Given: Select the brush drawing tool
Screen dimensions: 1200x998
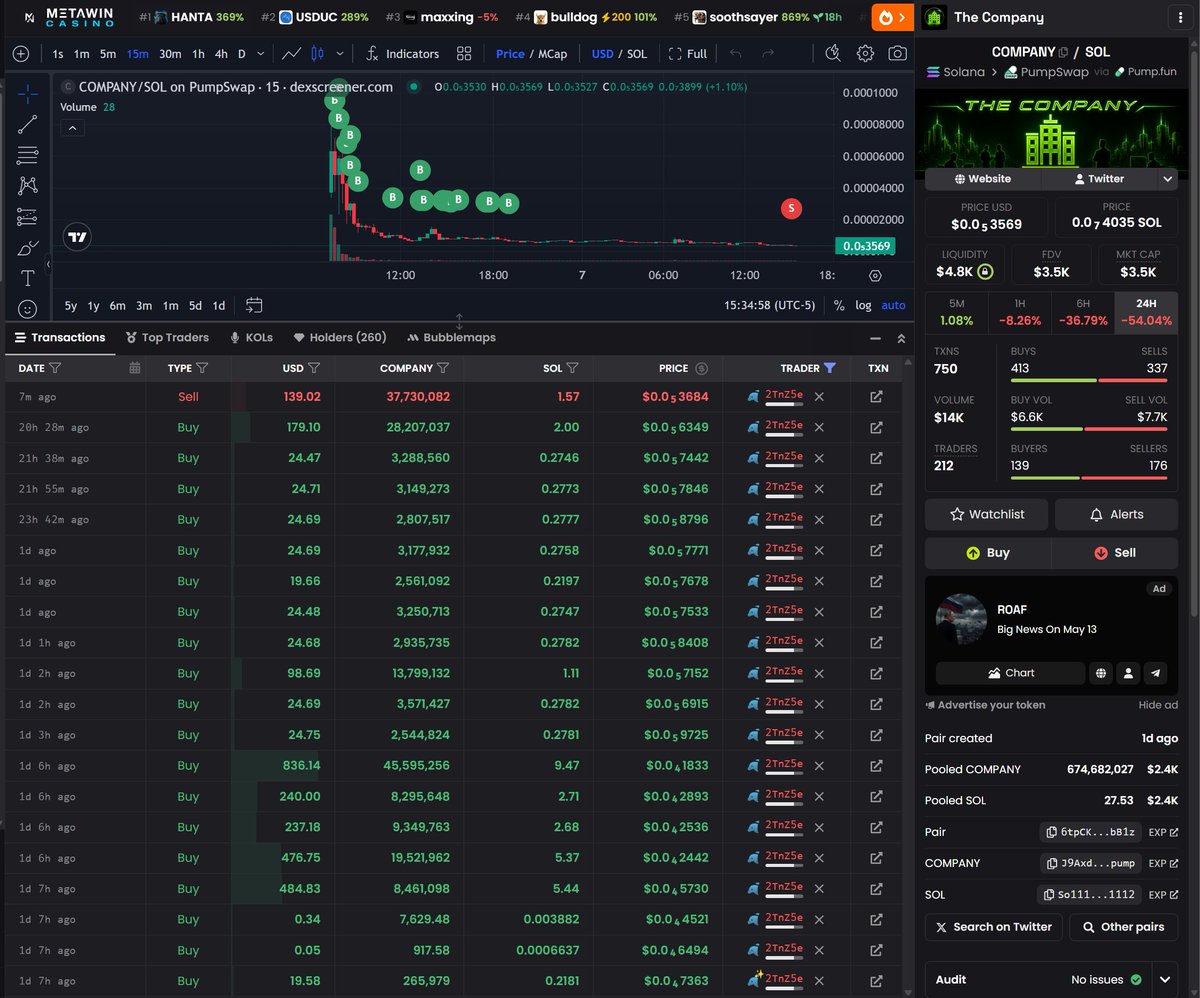Looking at the screenshot, I should [27, 248].
